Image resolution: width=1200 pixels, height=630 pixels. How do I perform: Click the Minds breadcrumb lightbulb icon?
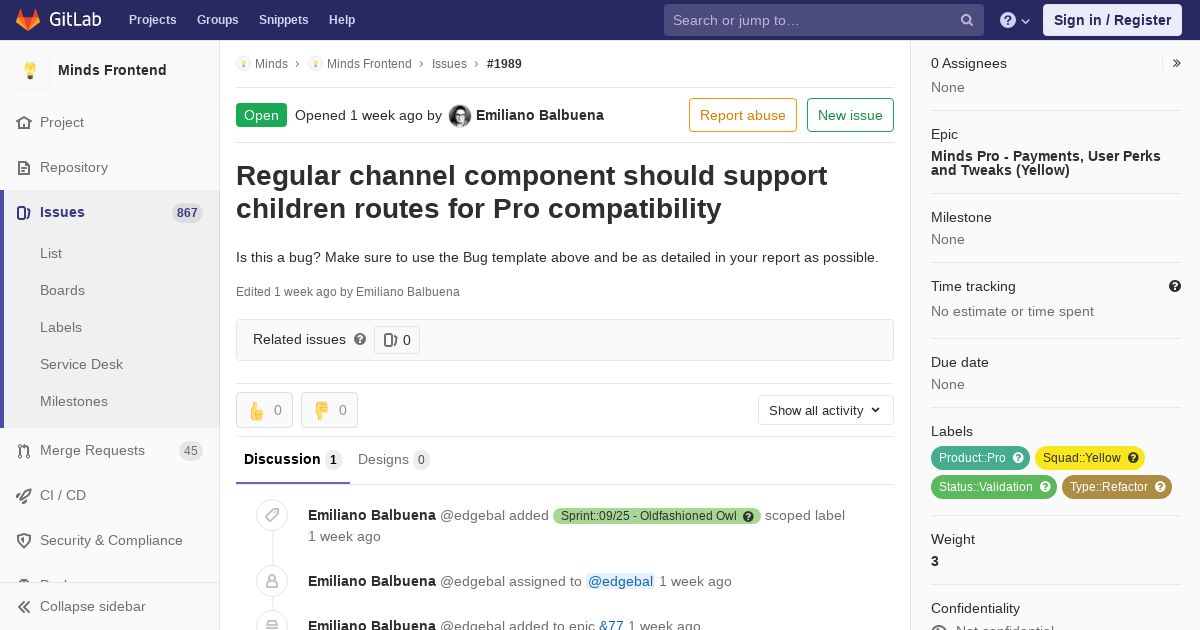[x=243, y=64]
